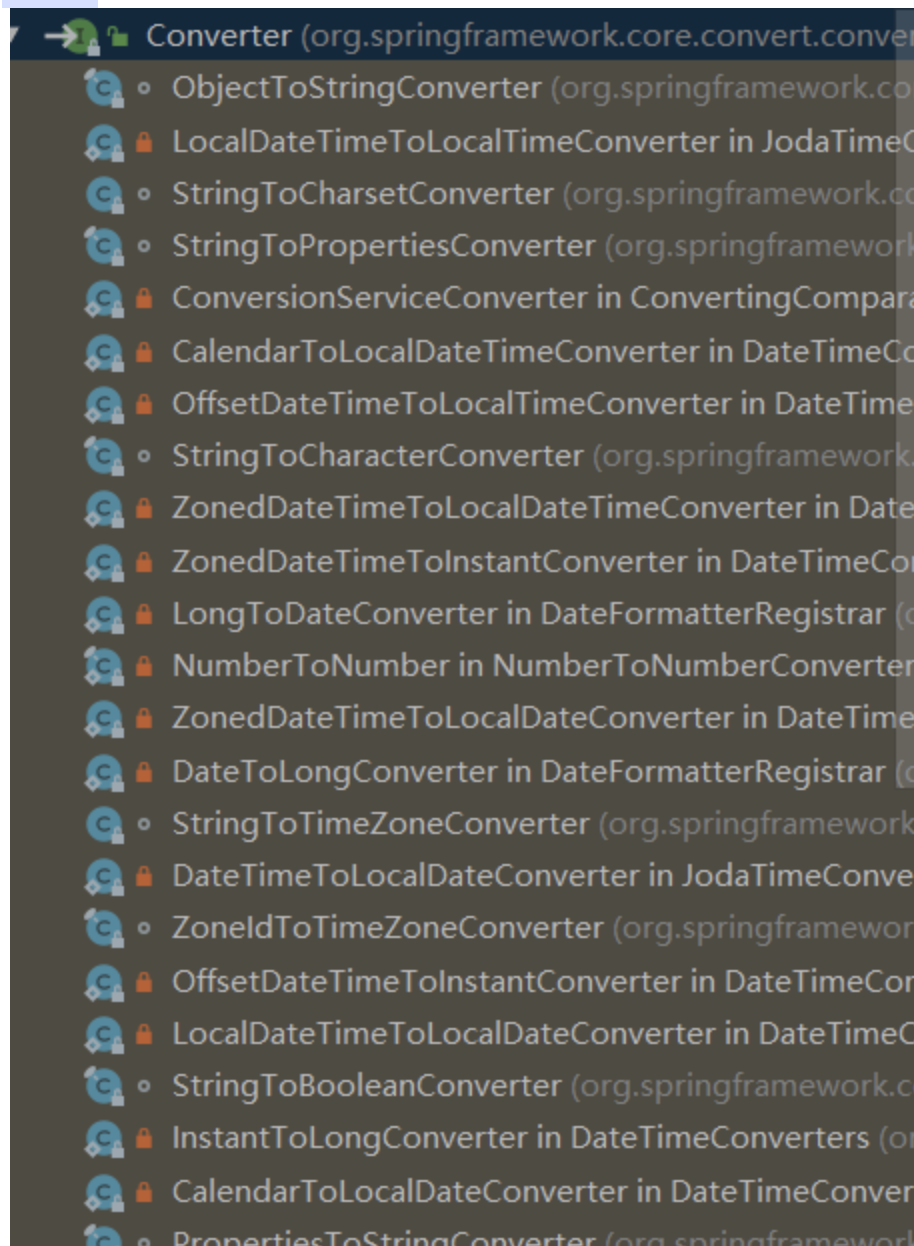Click the class icon beside LongToDateConverter
Image resolution: width=914 pixels, height=1246 pixels.
click(104, 614)
